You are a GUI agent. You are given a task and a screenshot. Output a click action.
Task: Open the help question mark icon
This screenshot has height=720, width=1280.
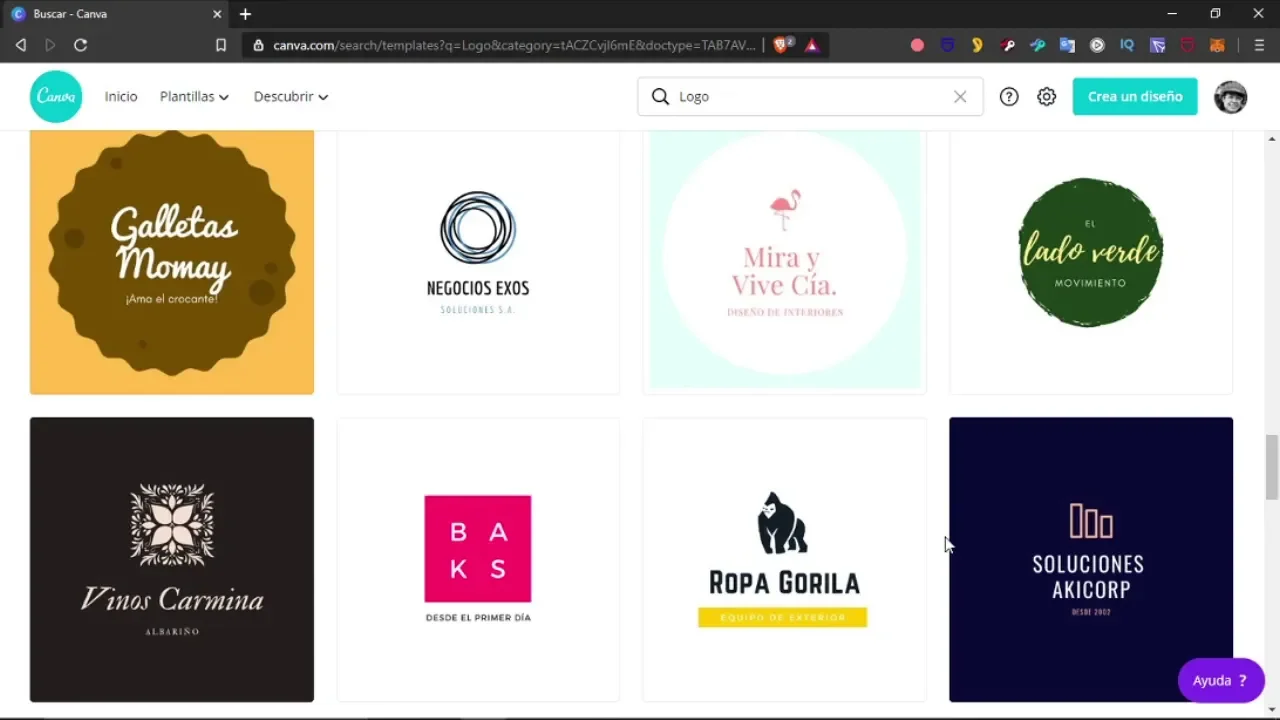coord(1009,97)
